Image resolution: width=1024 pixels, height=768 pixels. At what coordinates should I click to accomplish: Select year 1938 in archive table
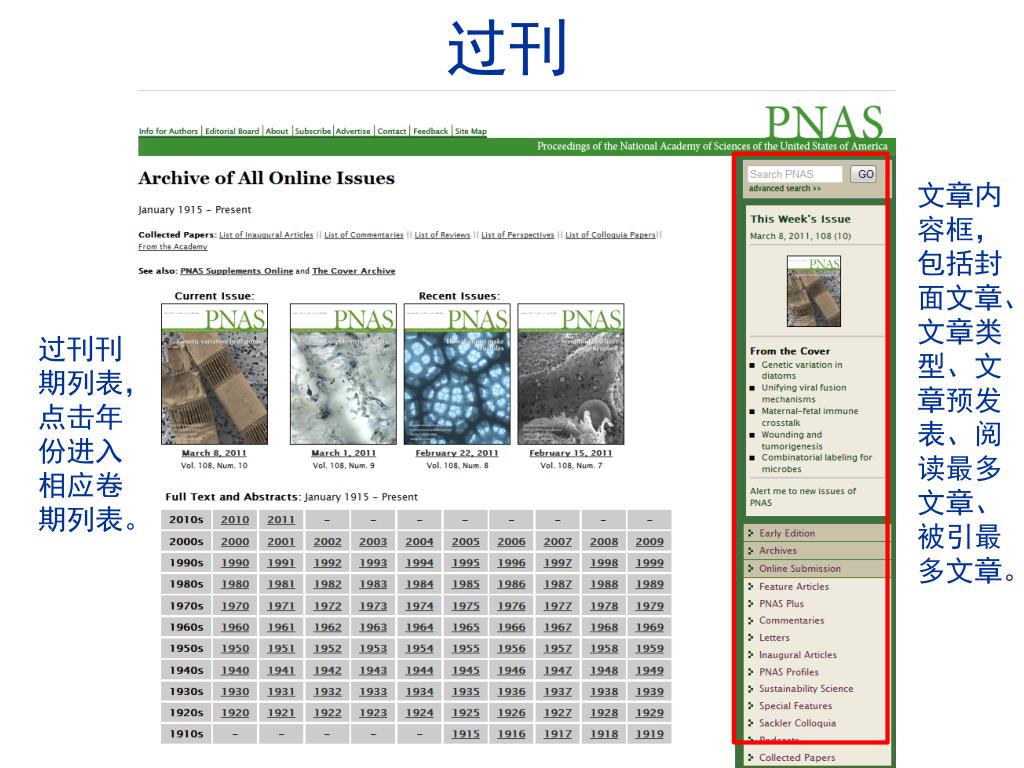604,692
